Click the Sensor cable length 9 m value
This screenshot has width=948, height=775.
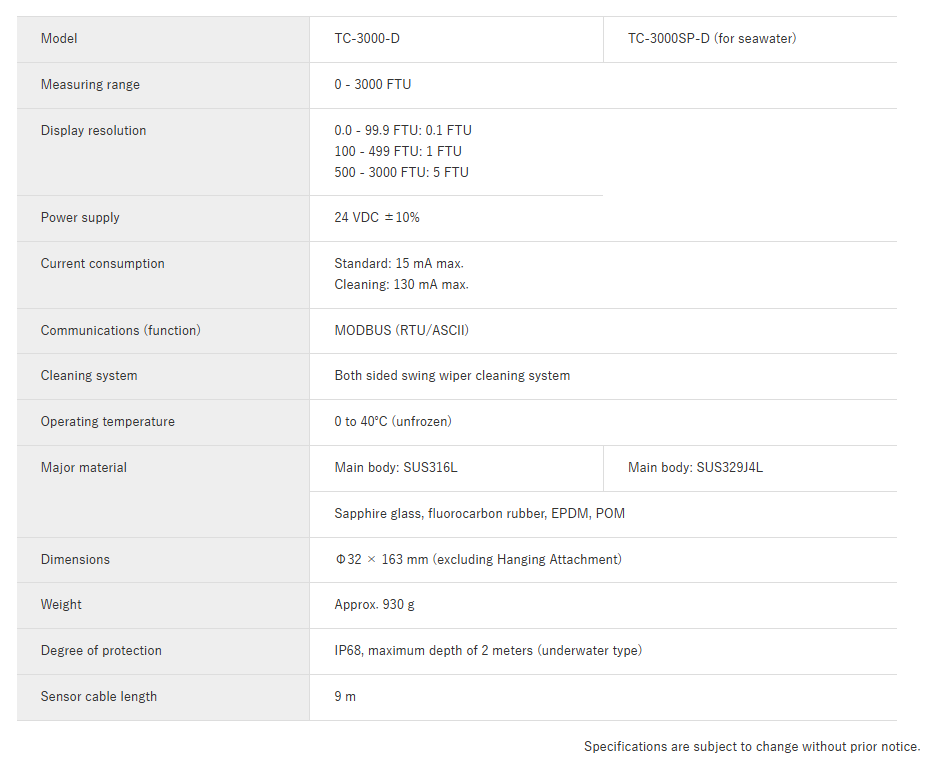coord(345,697)
